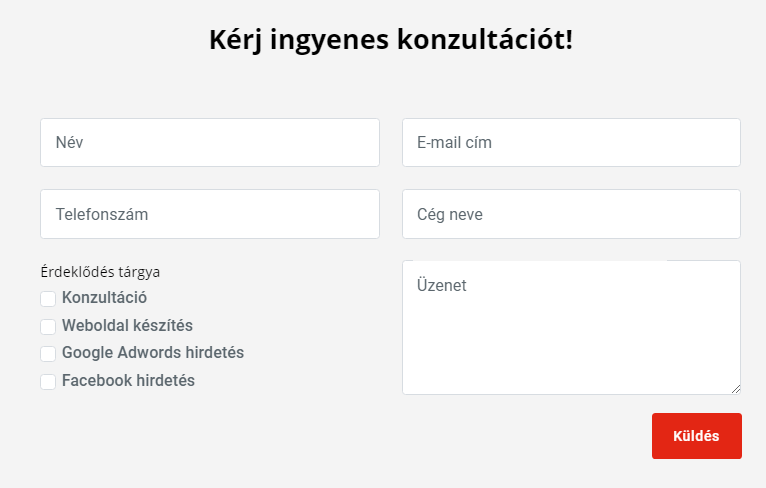This screenshot has width=766, height=488.
Task: Click the 'Név' placeholder text
Action: point(69,143)
